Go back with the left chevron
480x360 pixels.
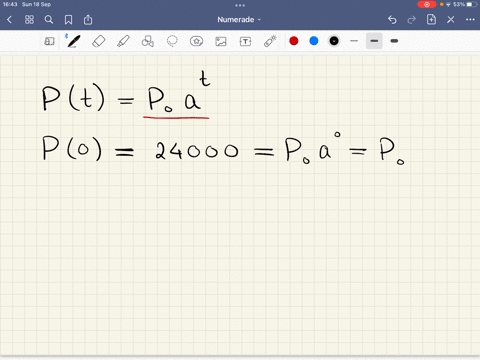point(9,20)
